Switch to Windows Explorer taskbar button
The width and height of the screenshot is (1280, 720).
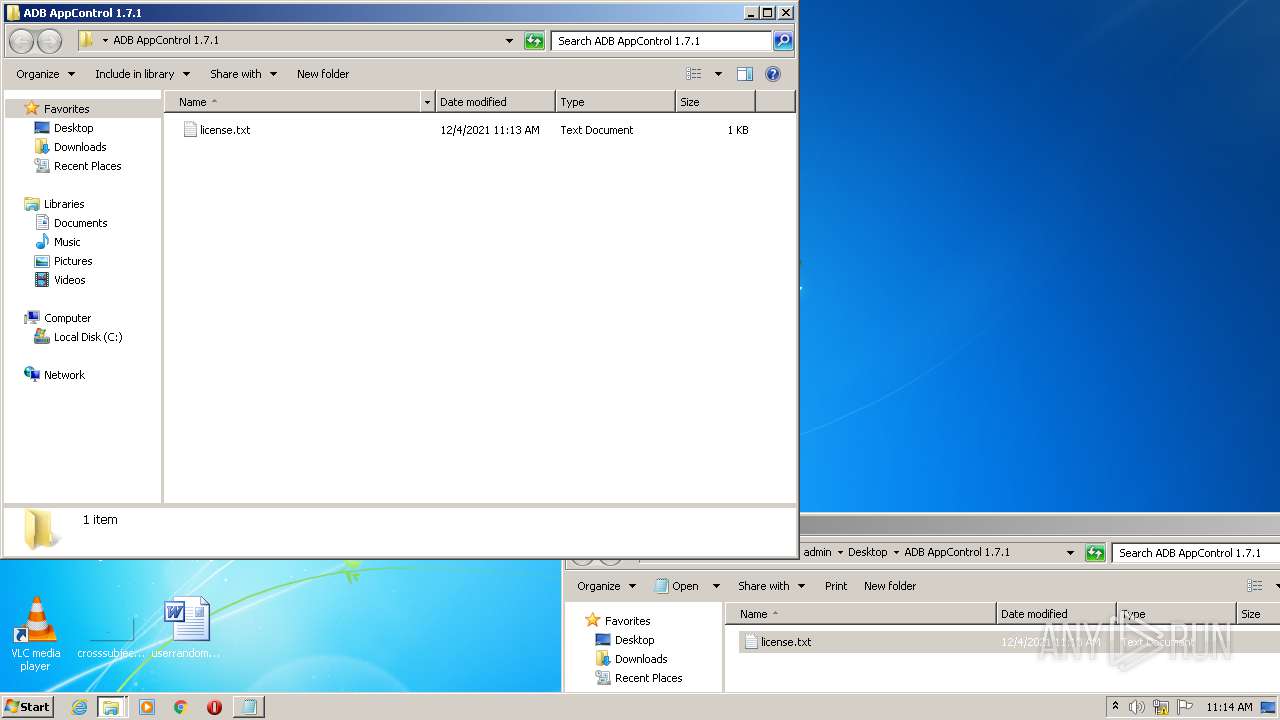[x=111, y=707]
